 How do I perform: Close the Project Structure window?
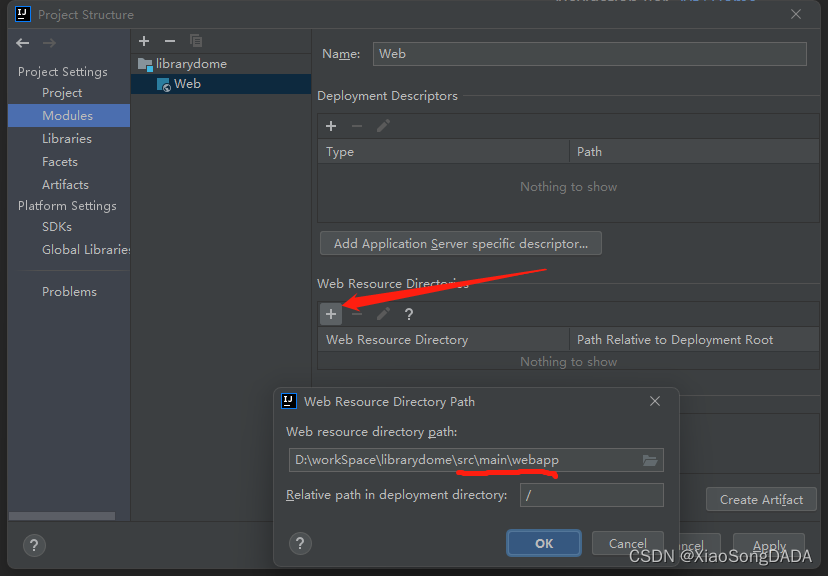pos(796,14)
